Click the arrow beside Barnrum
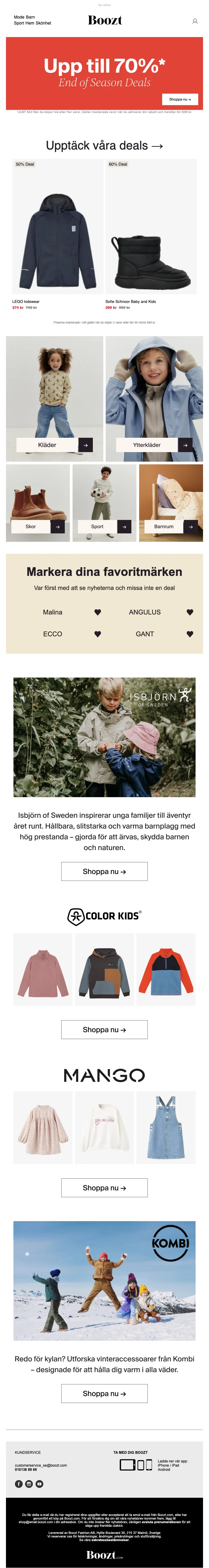Image resolution: width=209 pixels, height=1568 pixels. [191, 527]
